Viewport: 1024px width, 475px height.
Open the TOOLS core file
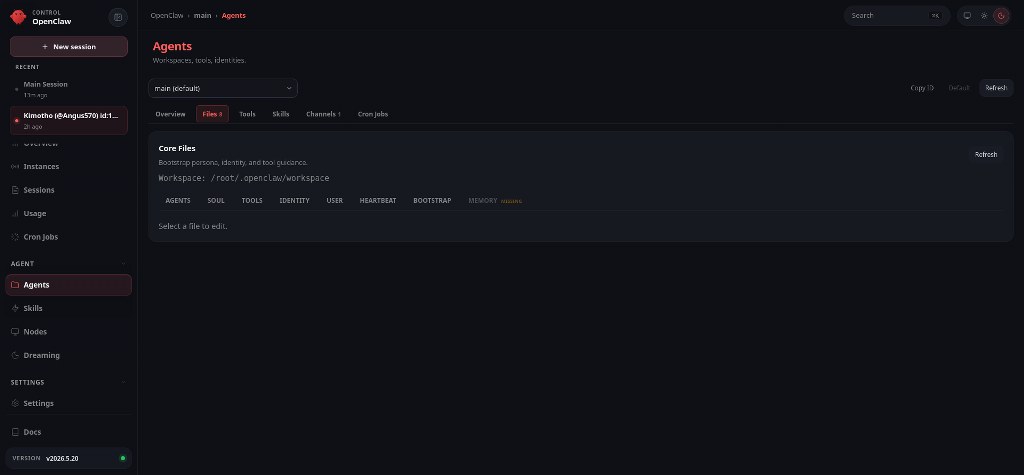point(252,201)
